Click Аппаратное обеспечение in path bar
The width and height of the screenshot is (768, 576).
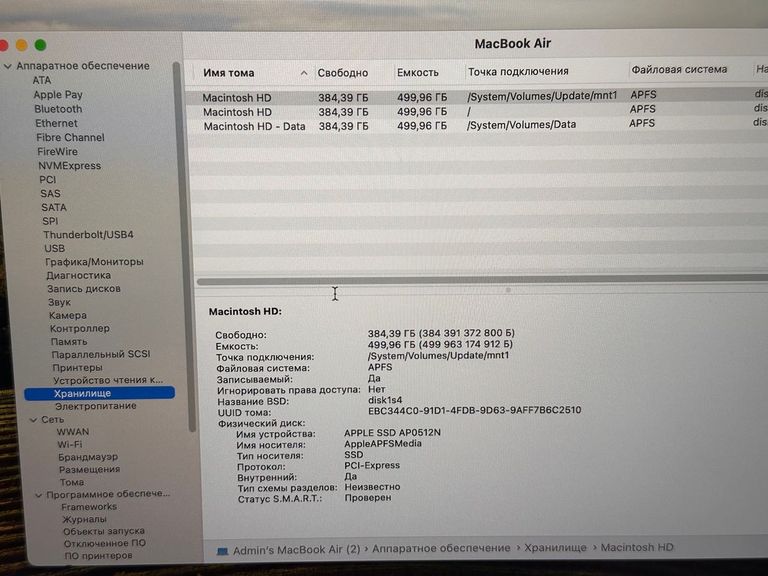pyautogui.click(x=441, y=549)
